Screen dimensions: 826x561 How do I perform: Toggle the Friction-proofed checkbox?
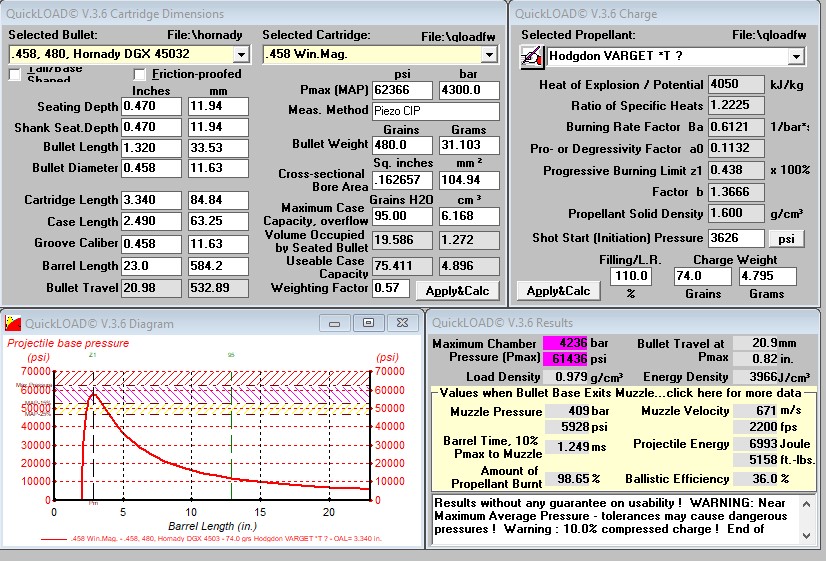(141, 74)
